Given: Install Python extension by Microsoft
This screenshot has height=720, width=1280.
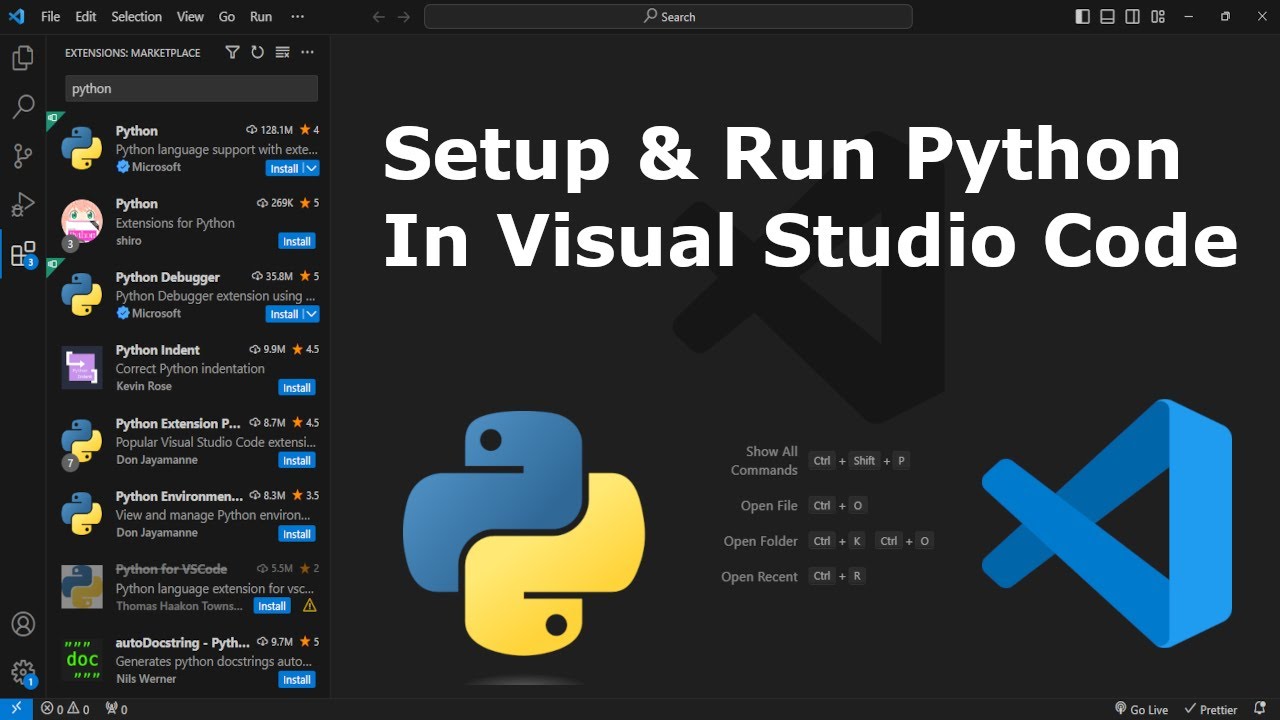Looking at the screenshot, I should (284, 168).
